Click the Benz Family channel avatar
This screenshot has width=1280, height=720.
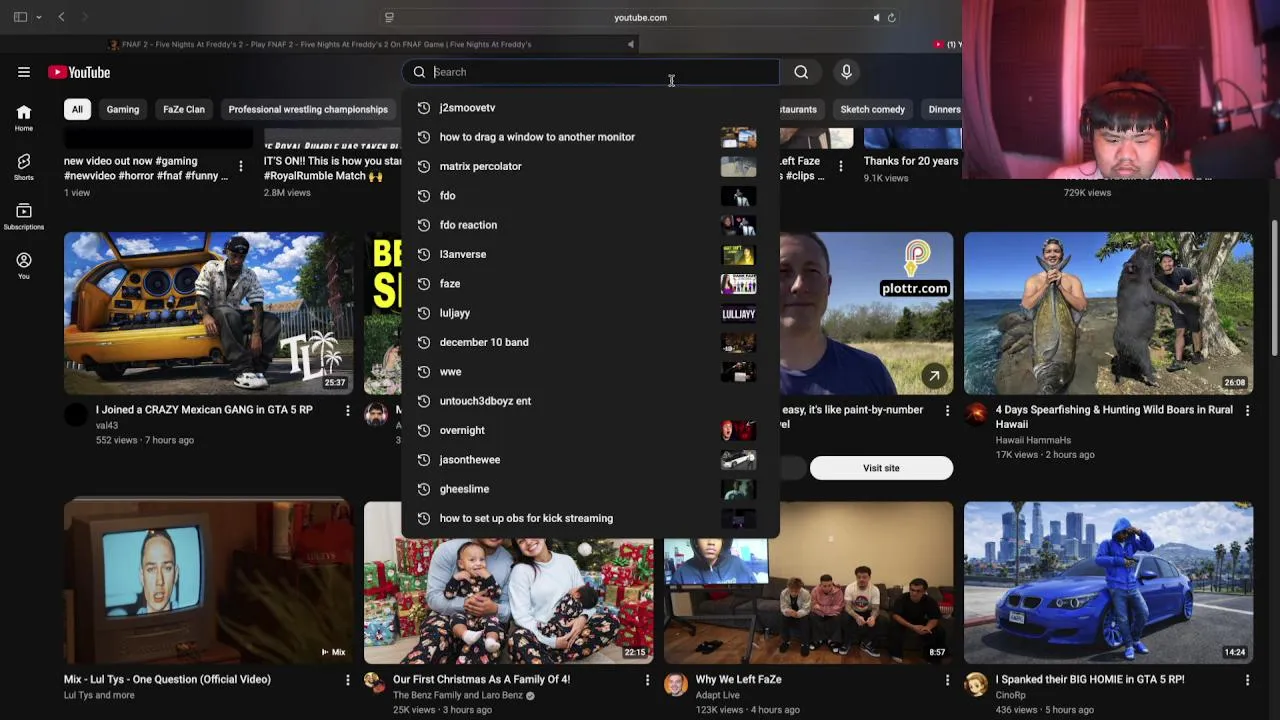coord(376,684)
